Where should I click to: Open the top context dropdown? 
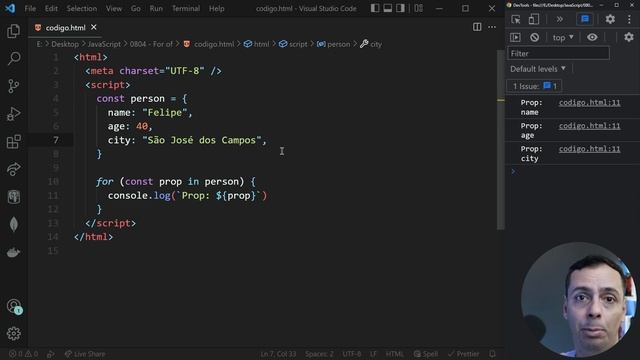tap(563, 38)
